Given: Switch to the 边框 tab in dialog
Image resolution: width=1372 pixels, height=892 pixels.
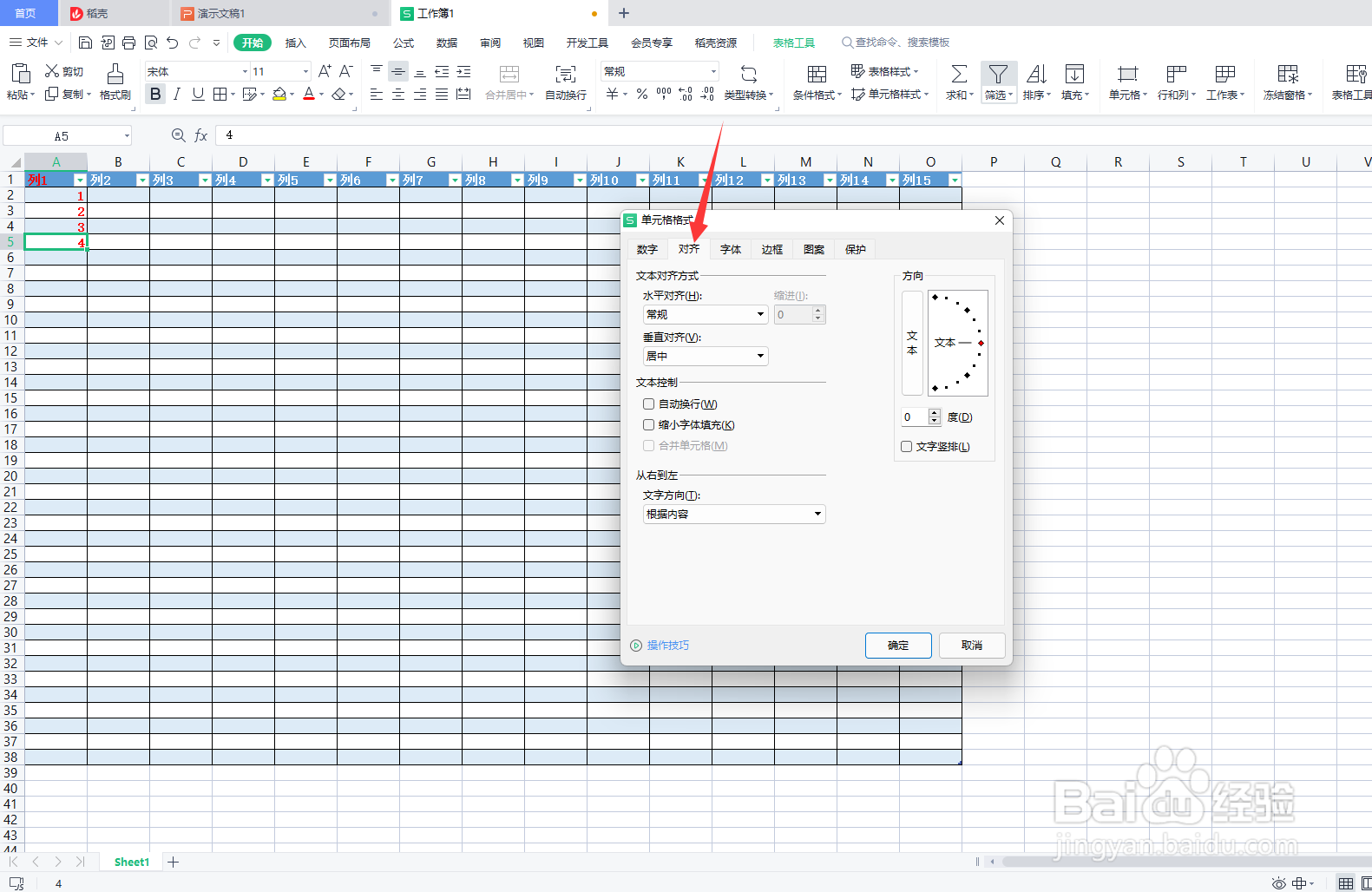Looking at the screenshot, I should click(x=772, y=249).
